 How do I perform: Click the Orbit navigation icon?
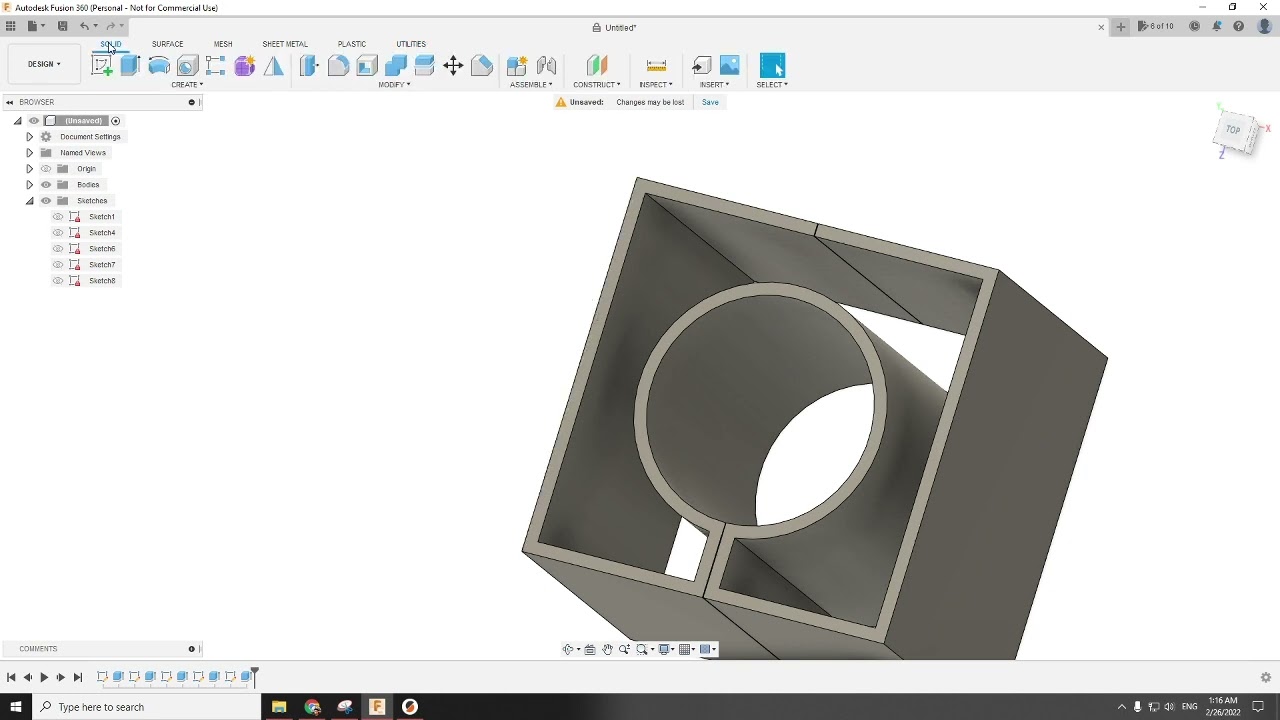pos(569,649)
